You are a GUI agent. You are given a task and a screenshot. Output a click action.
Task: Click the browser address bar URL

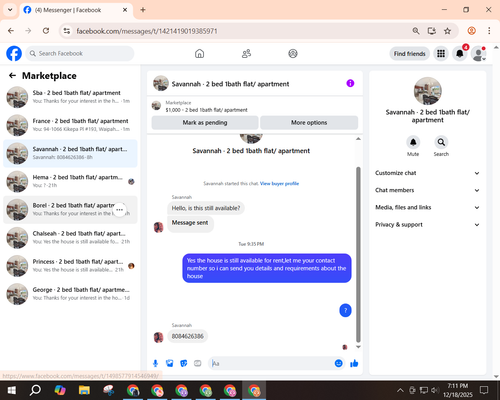coord(147,31)
